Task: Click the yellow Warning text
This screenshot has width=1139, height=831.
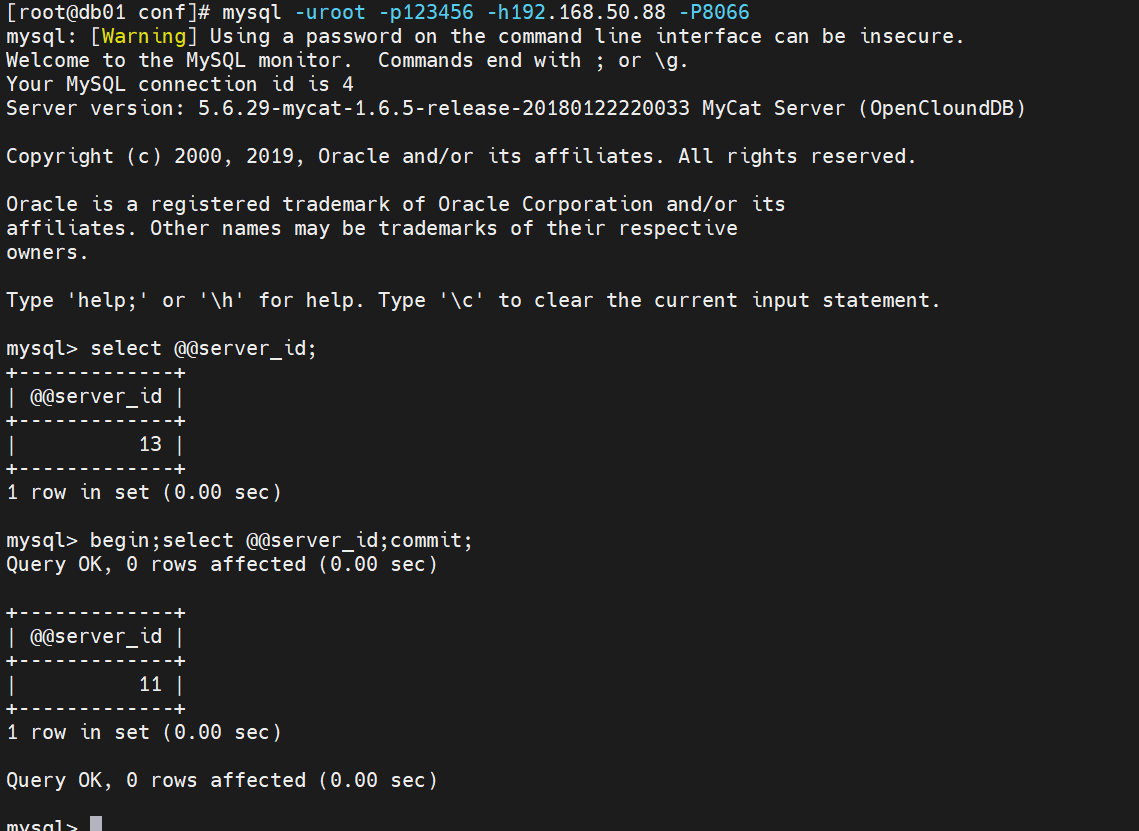Action: 144,36
